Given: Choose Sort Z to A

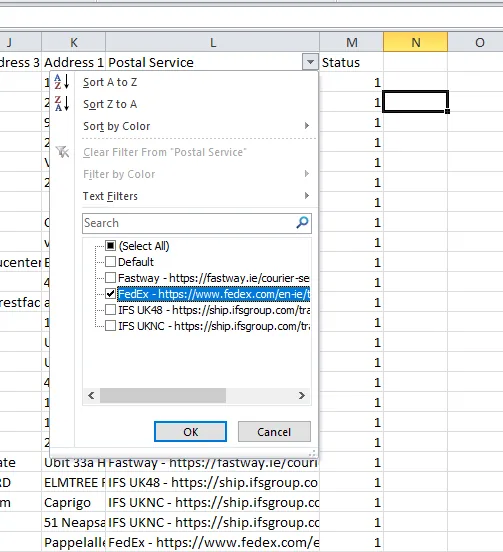Looking at the screenshot, I should click(110, 104).
